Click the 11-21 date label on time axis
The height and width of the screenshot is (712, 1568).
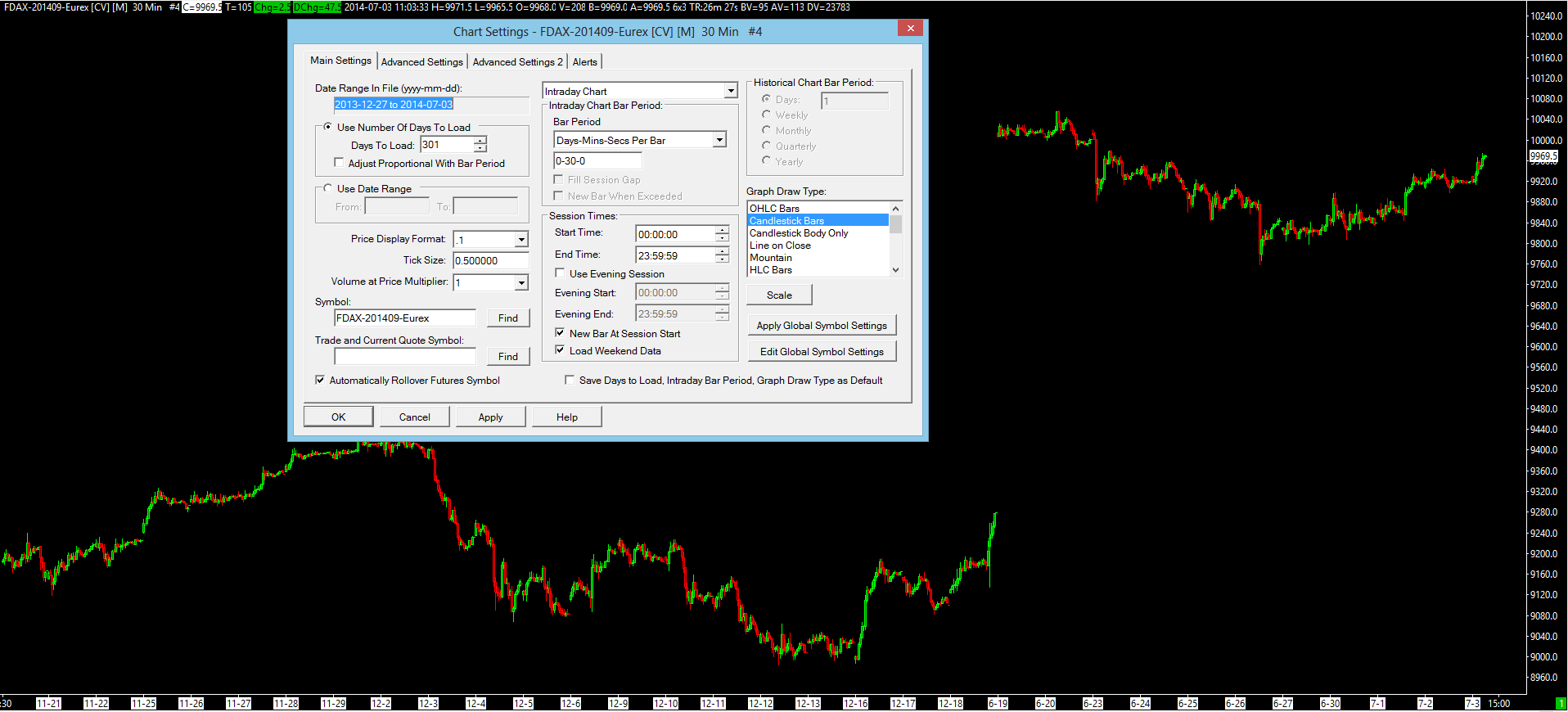point(48,703)
